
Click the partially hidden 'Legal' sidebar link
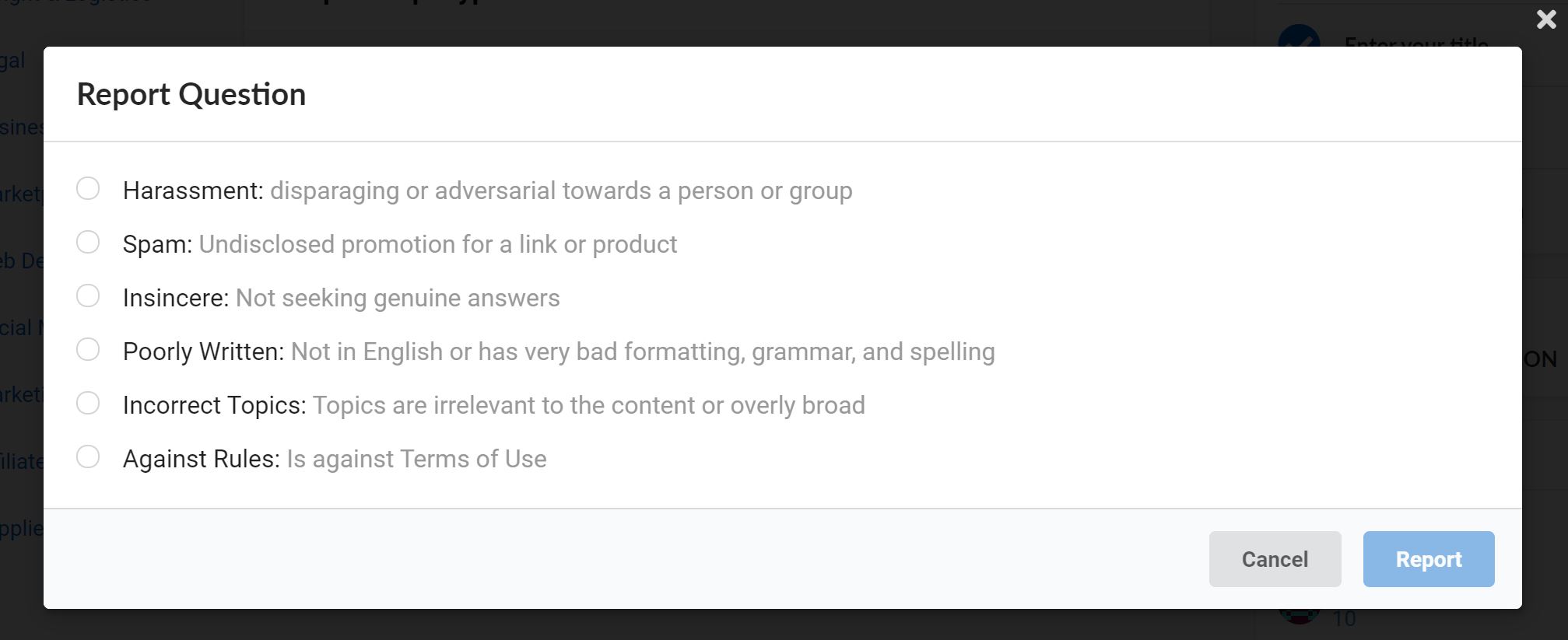pyautogui.click(x=13, y=61)
